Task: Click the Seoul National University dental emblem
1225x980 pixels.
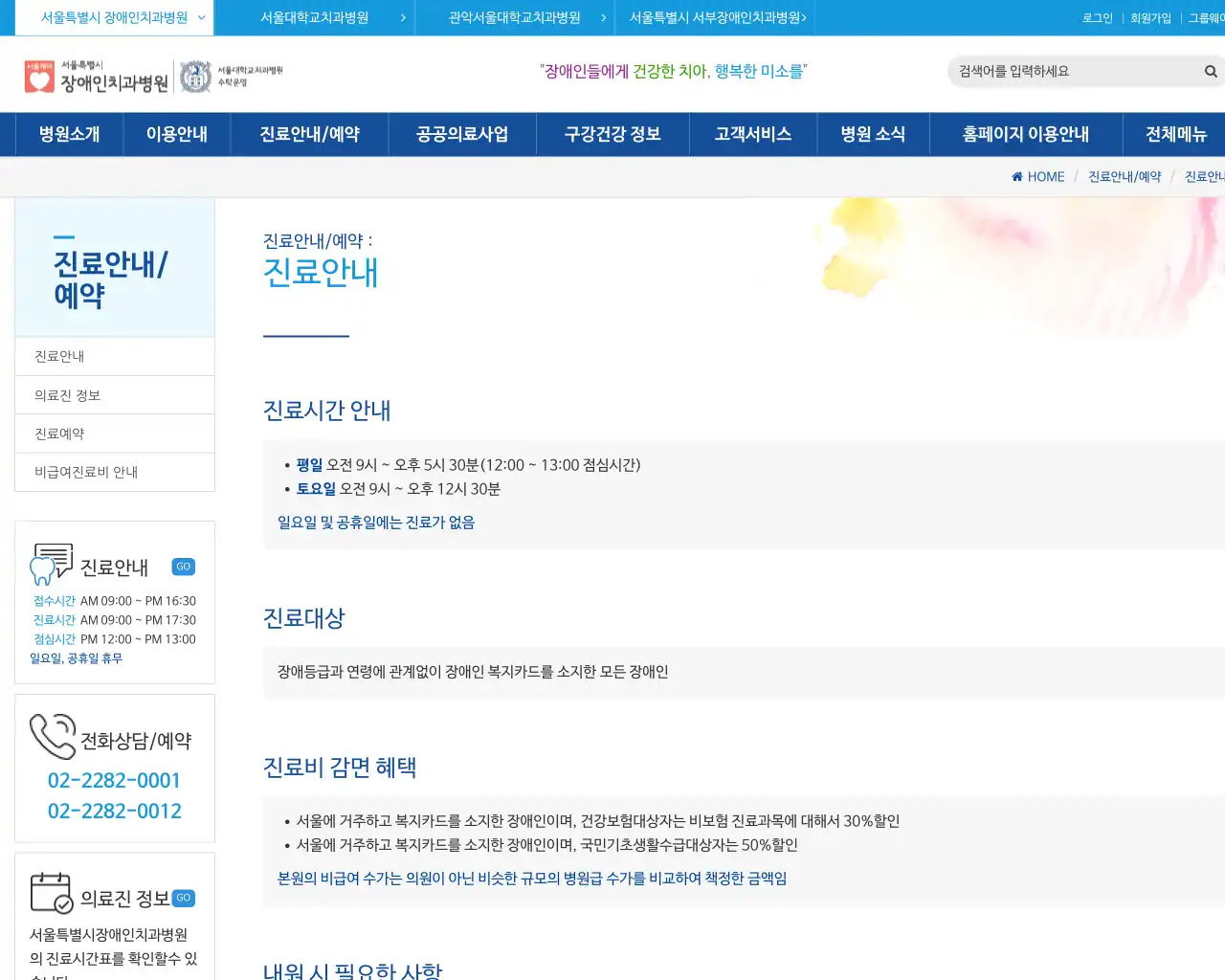Action: [195, 77]
